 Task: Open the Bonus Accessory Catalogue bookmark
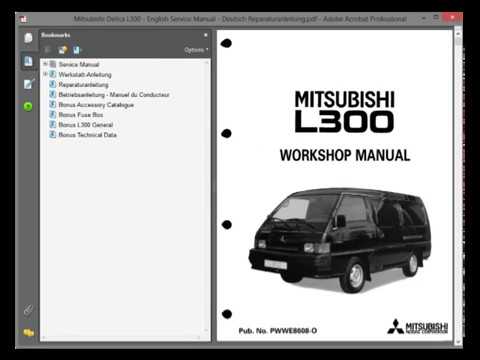pos(96,105)
